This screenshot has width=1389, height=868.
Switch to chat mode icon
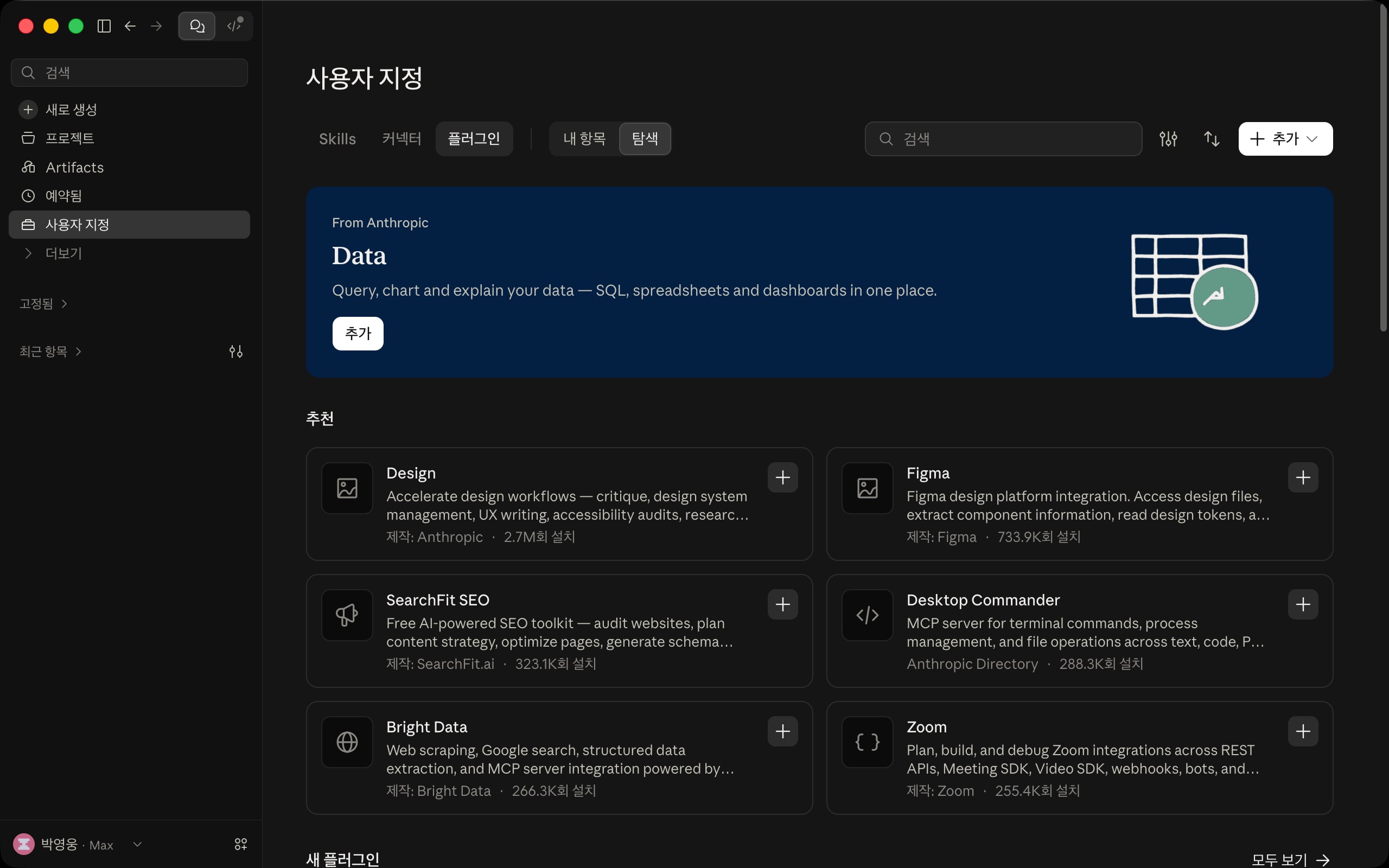pos(197,26)
